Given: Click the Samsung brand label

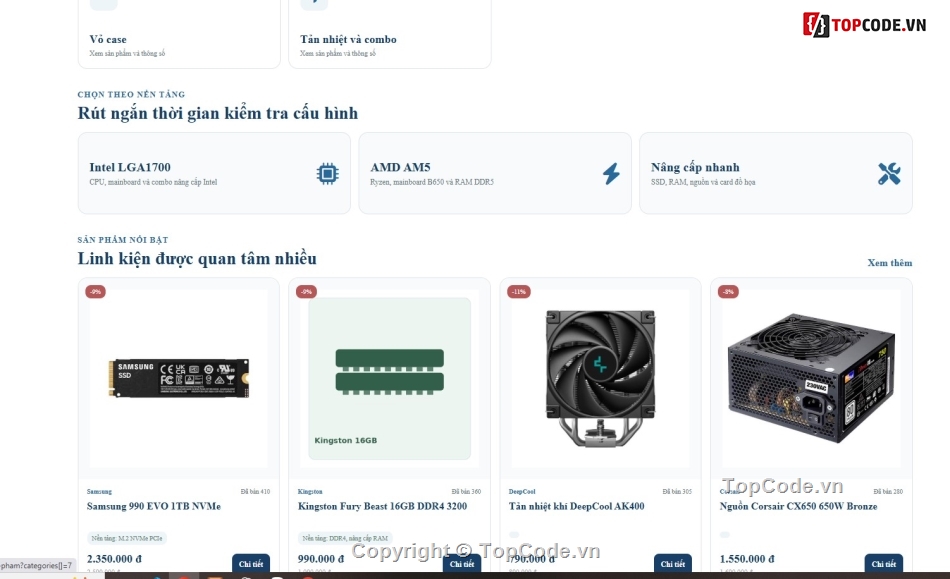Looking at the screenshot, I should pyautogui.click(x=99, y=492).
